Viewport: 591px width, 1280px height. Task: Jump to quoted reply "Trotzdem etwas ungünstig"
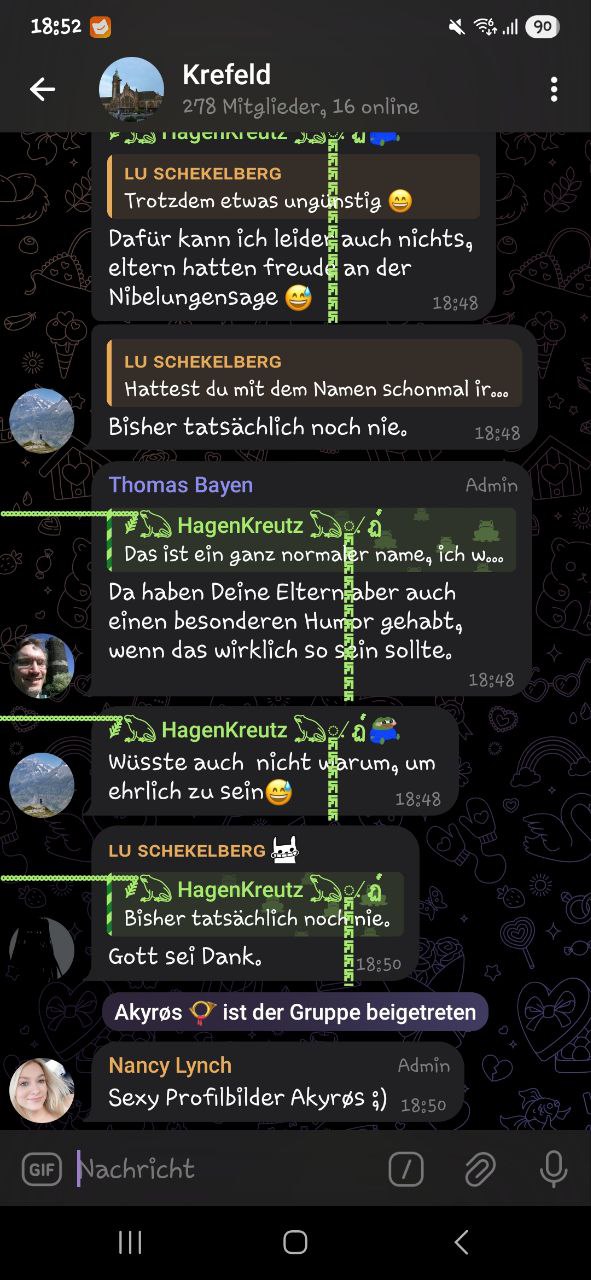click(293, 187)
